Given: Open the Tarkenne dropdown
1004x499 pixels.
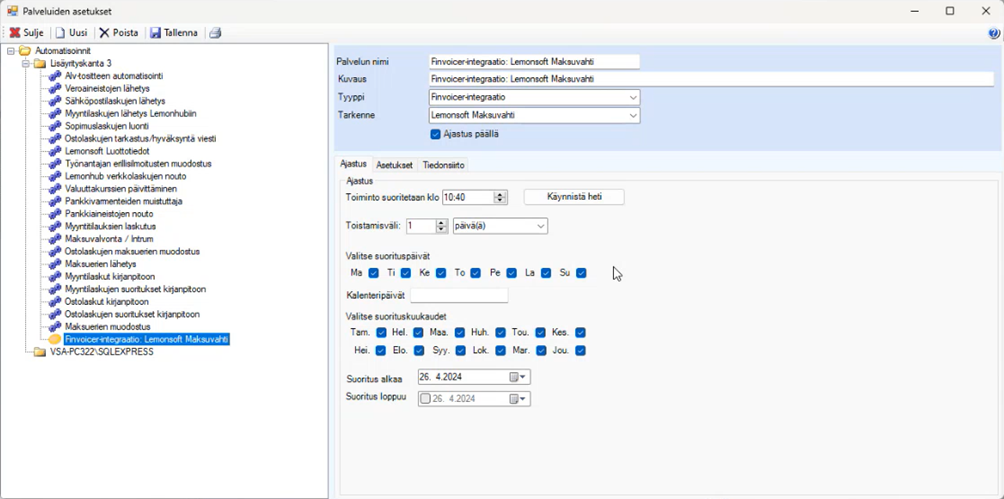Looking at the screenshot, I should [633, 116].
